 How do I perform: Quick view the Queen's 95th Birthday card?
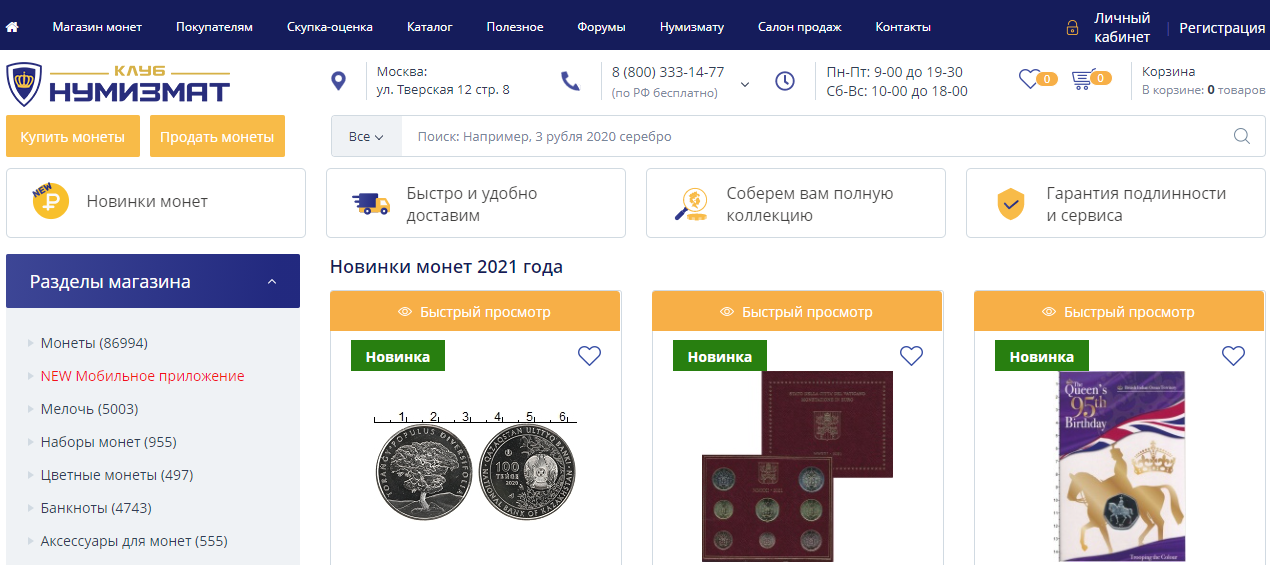coord(1119,312)
